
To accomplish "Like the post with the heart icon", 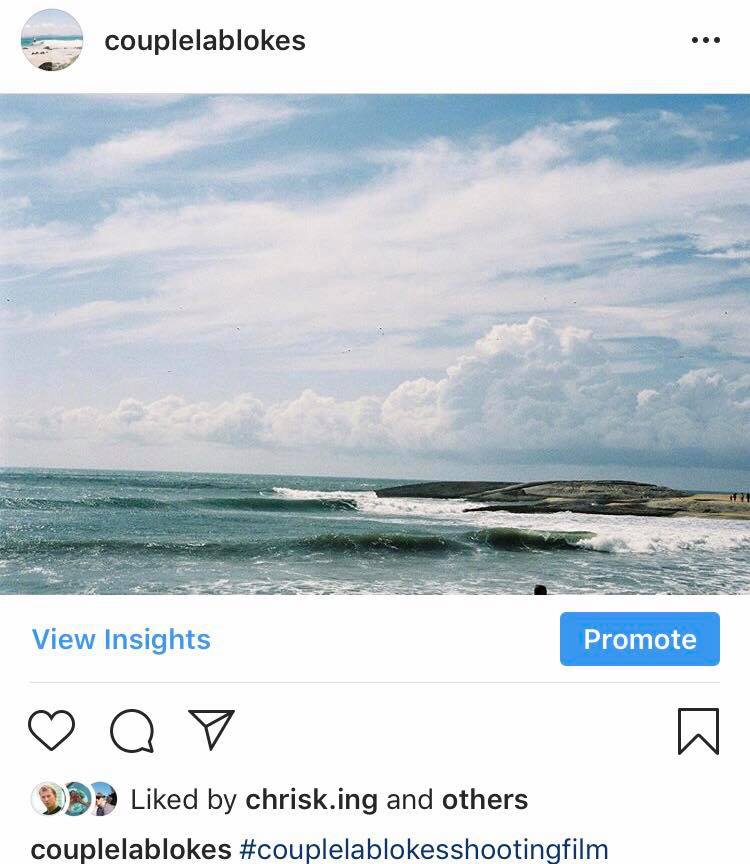I will (x=52, y=730).
